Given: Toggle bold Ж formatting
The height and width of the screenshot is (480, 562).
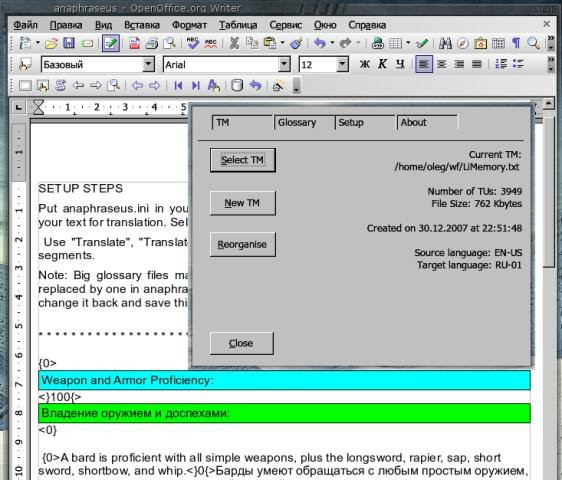Looking at the screenshot, I should coord(365,65).
